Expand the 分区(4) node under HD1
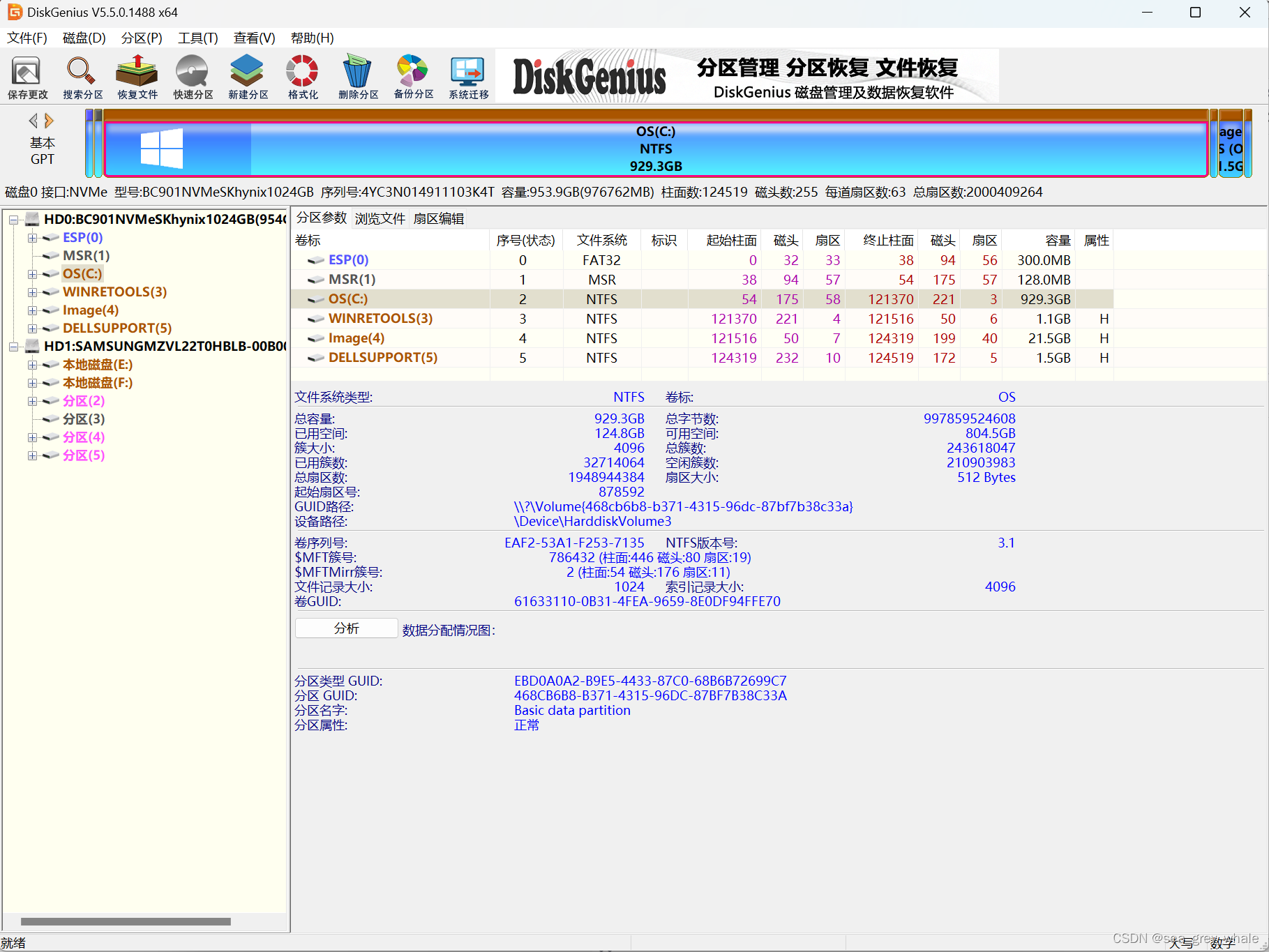Image resolution: width=1269 pixels, height=952 pixels. pos(32,437)
